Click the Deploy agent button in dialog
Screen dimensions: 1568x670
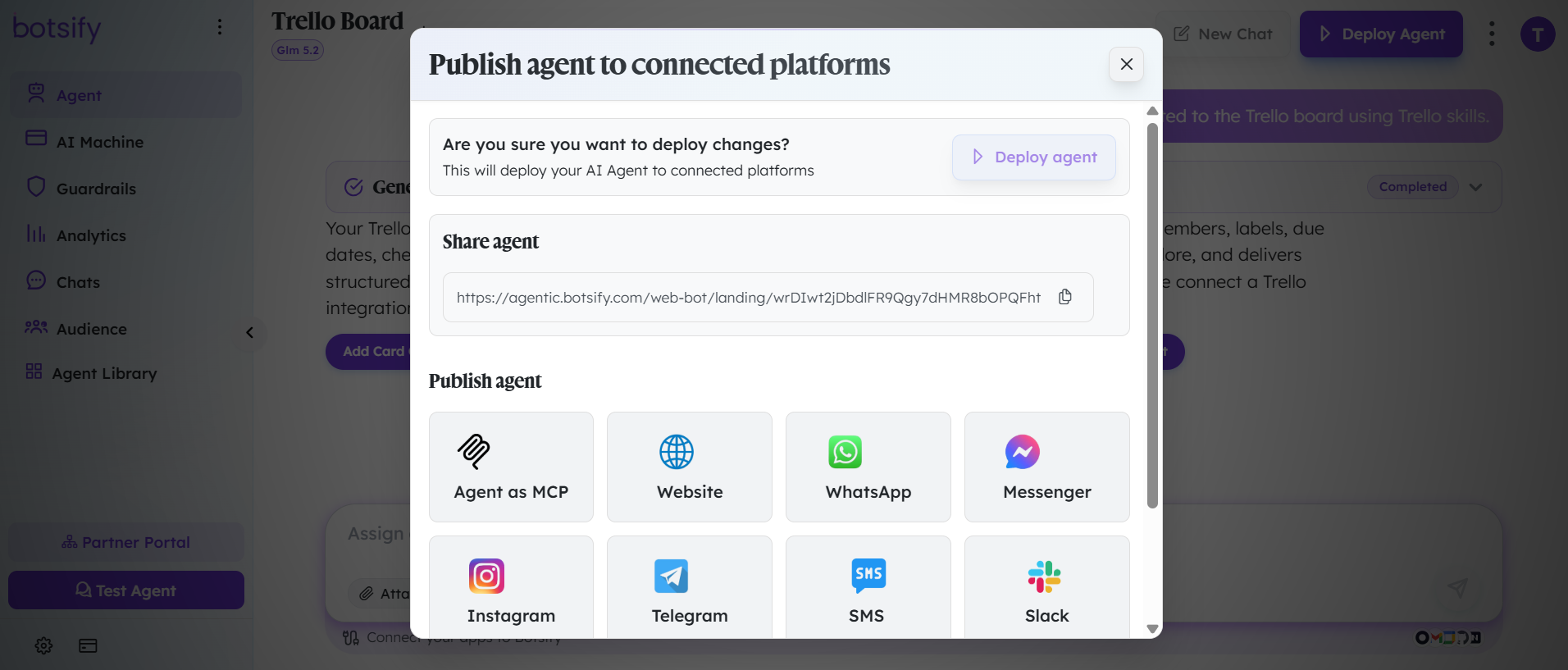pos(1033,157)
